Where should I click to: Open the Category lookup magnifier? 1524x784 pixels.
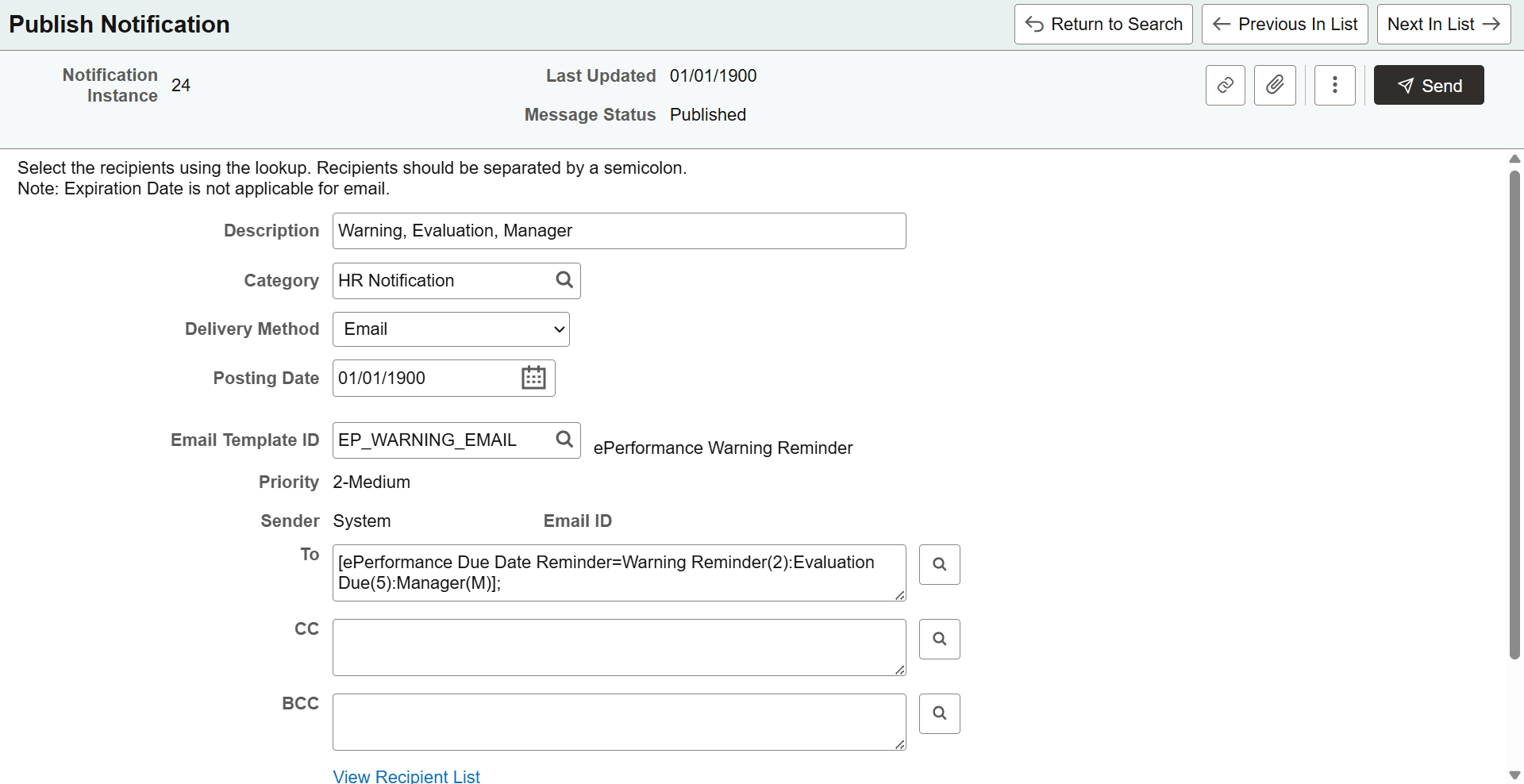pos(564,280)
